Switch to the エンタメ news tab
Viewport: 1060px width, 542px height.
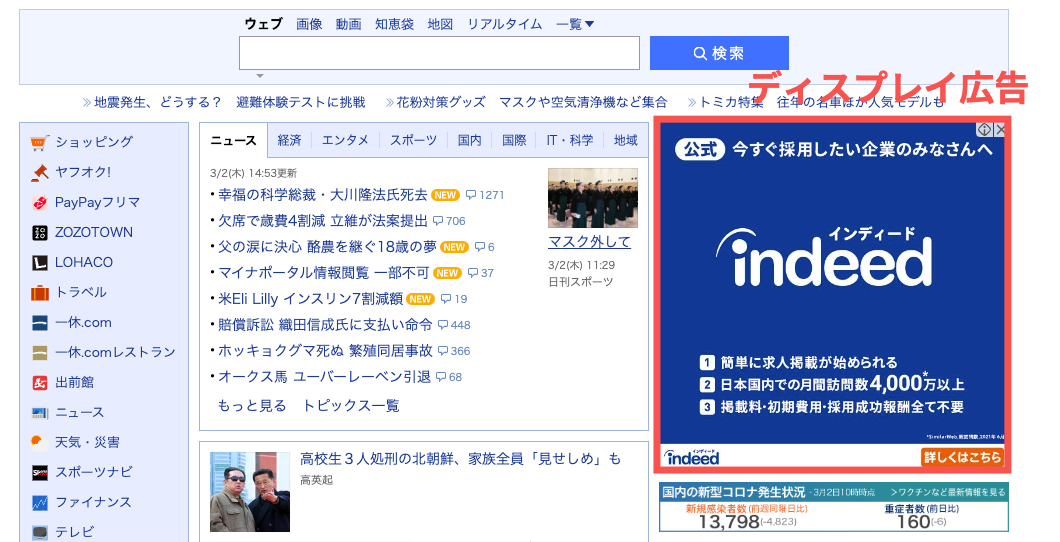tap(345, 140)
